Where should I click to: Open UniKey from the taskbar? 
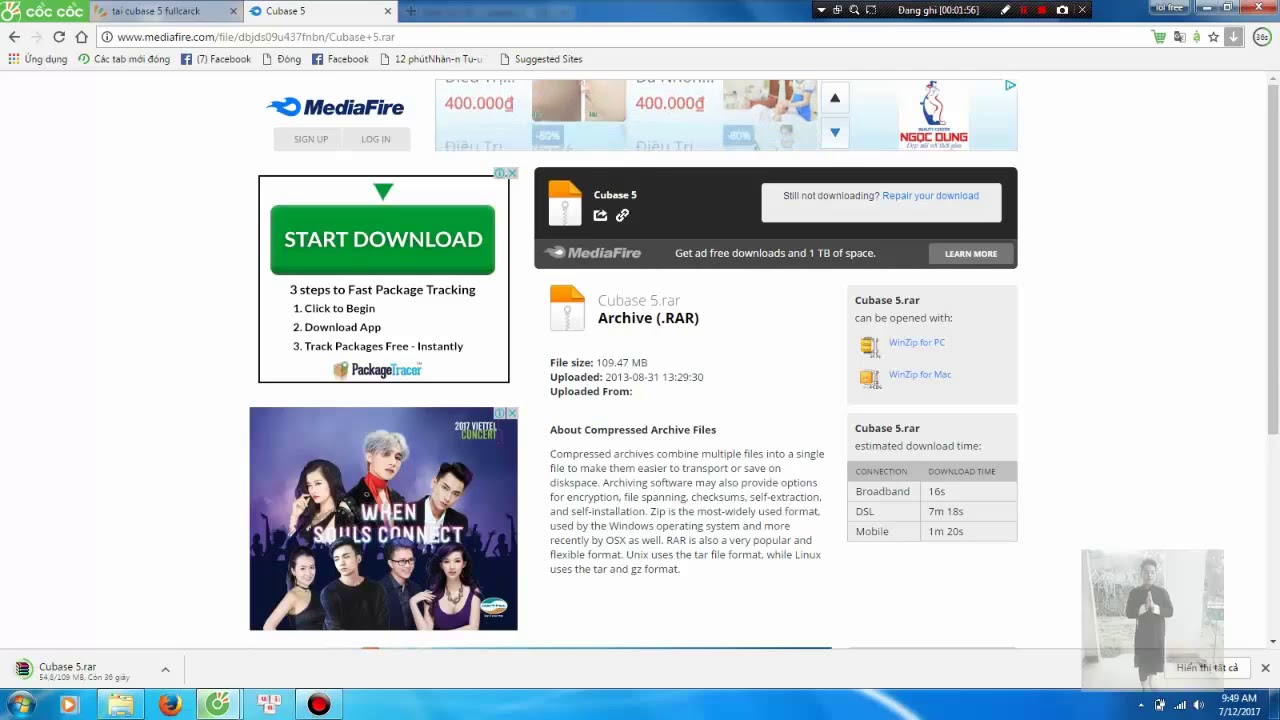coord(268,705)
